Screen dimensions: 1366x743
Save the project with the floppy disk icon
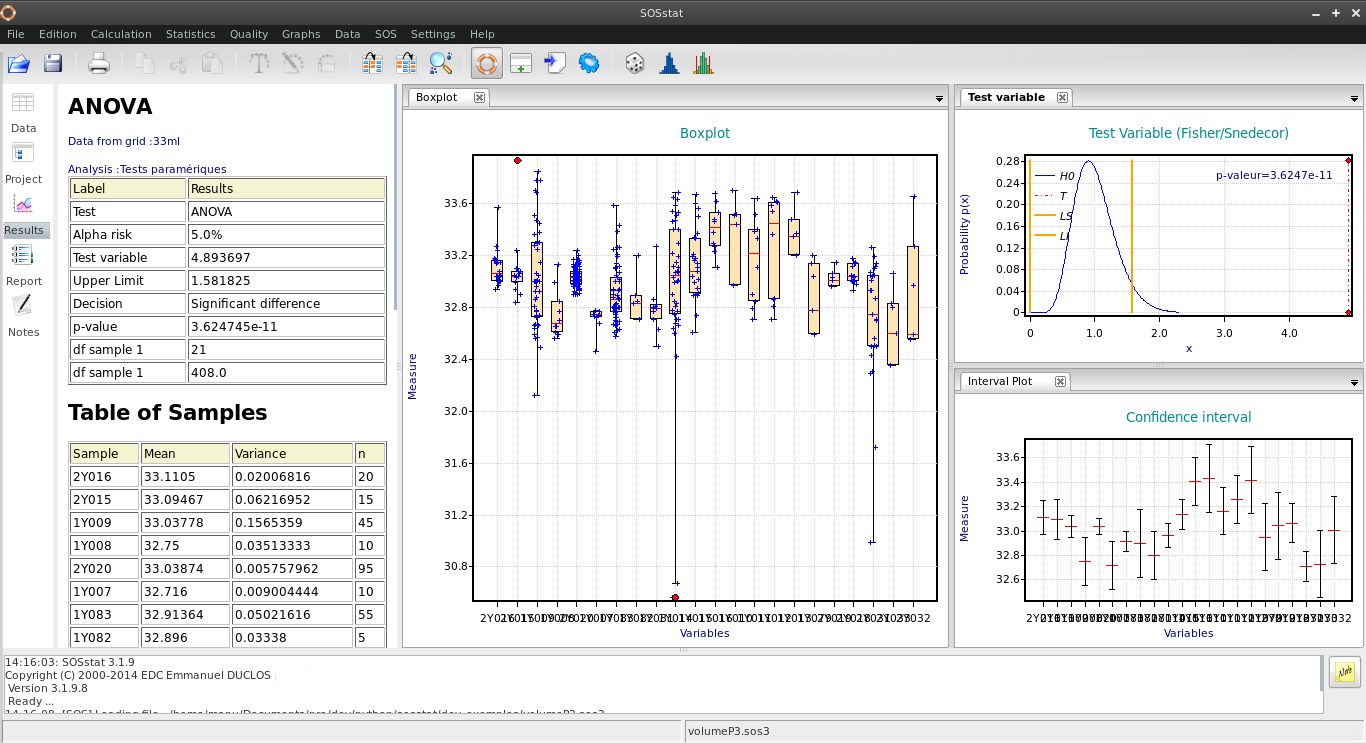53,64
